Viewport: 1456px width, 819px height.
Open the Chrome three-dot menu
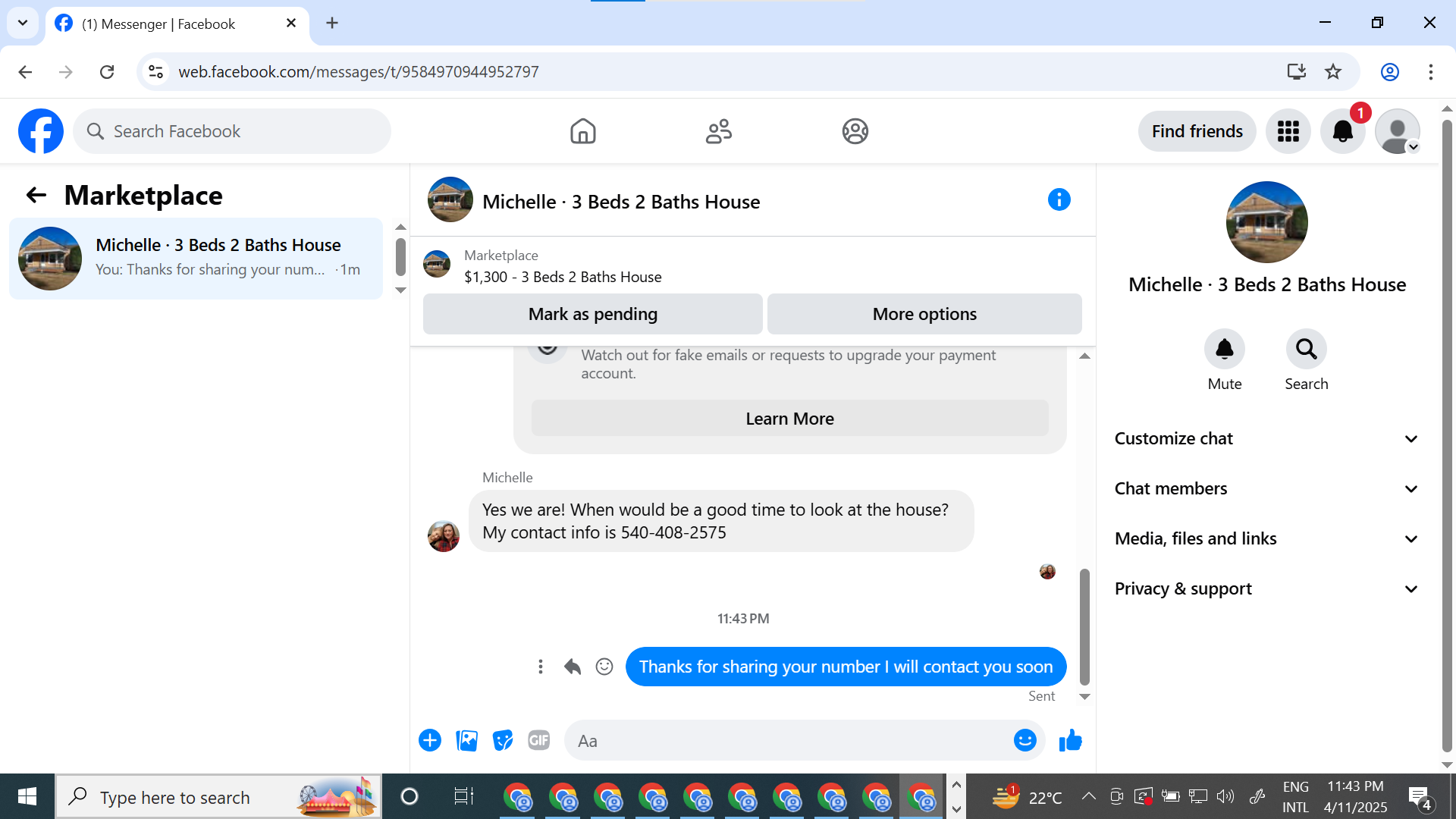[x=1430, y=71]
